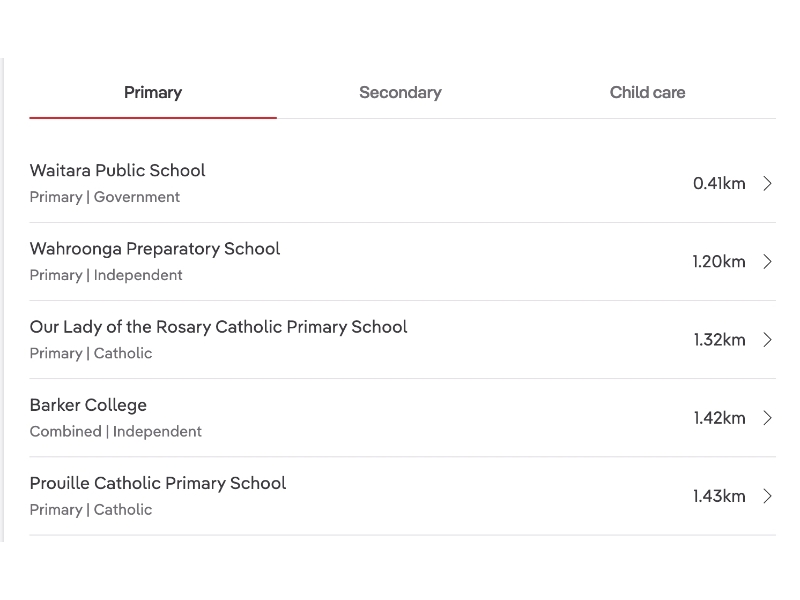Switch to the Secondary tab

[x=400, y=93]
